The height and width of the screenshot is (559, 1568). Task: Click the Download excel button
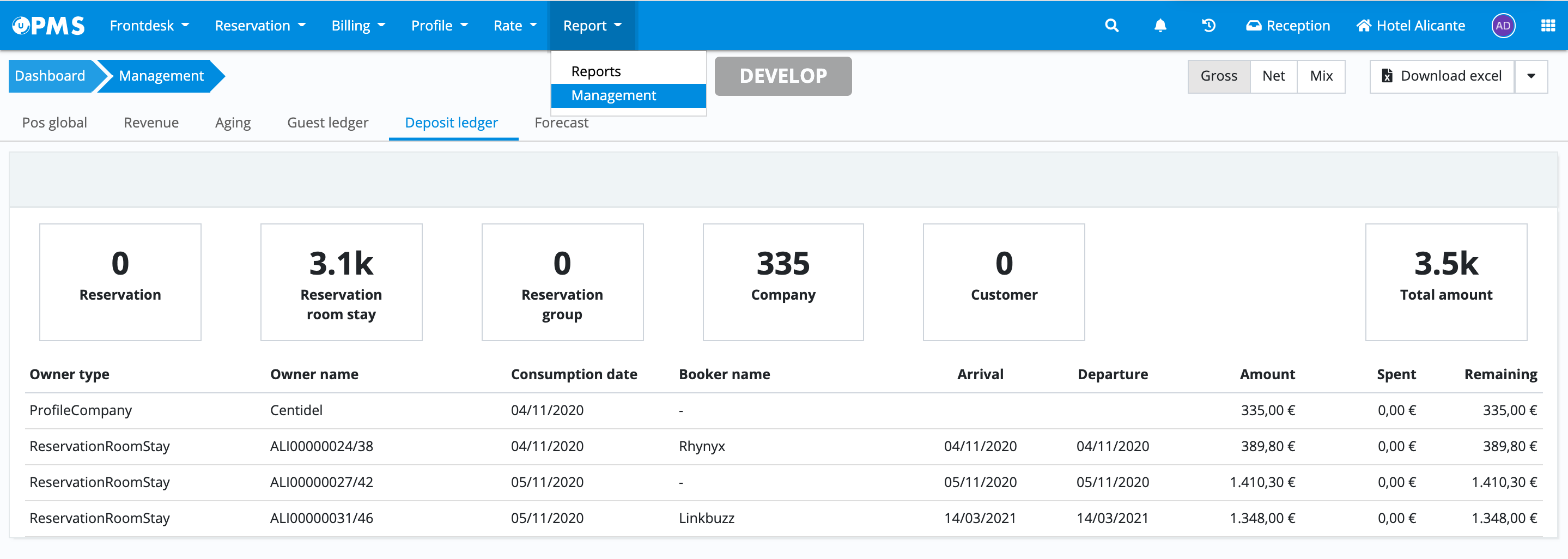[x=1442, y=76]
